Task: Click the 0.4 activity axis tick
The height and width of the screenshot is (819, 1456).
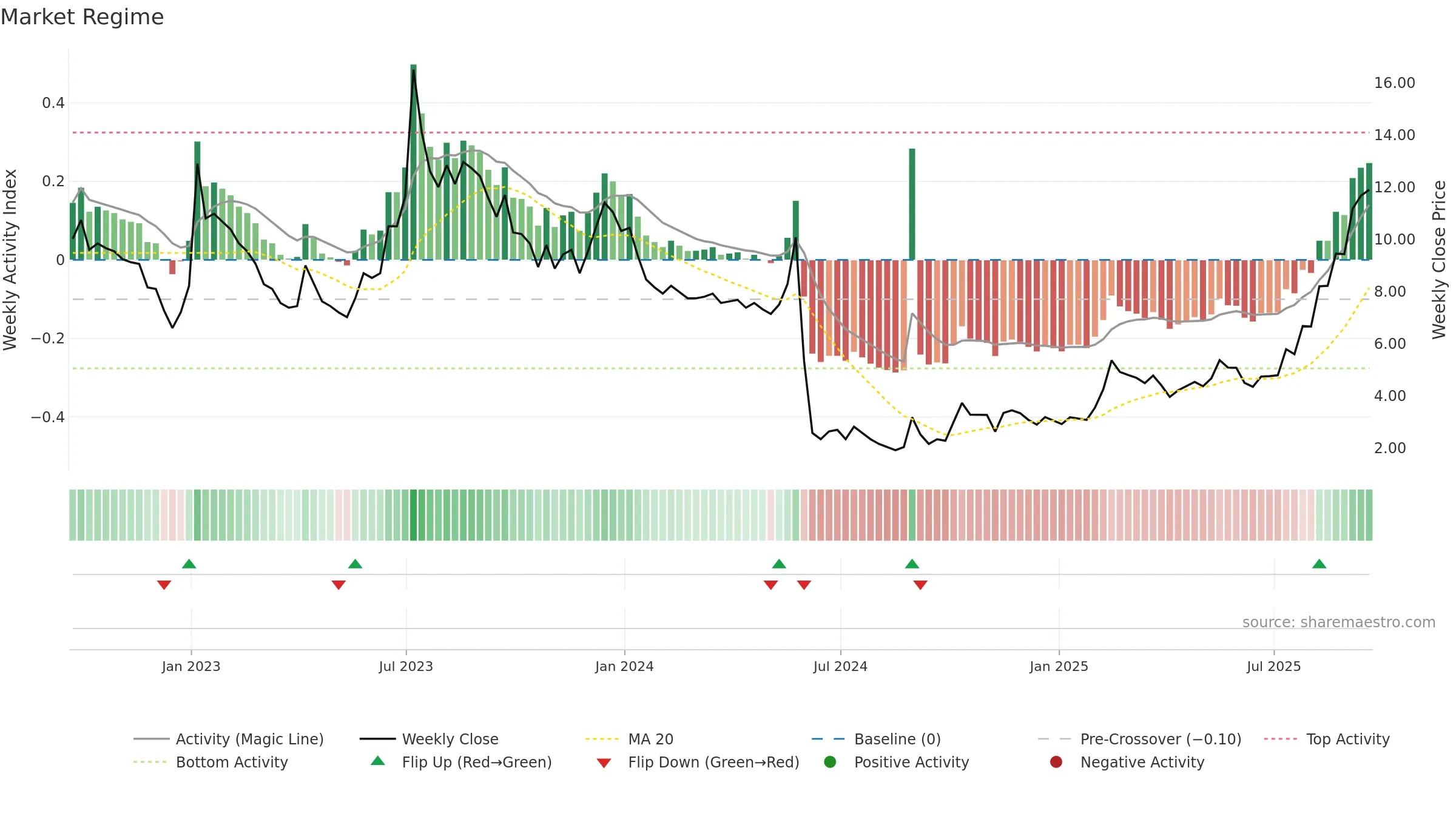Action: [x=53, y=103]
